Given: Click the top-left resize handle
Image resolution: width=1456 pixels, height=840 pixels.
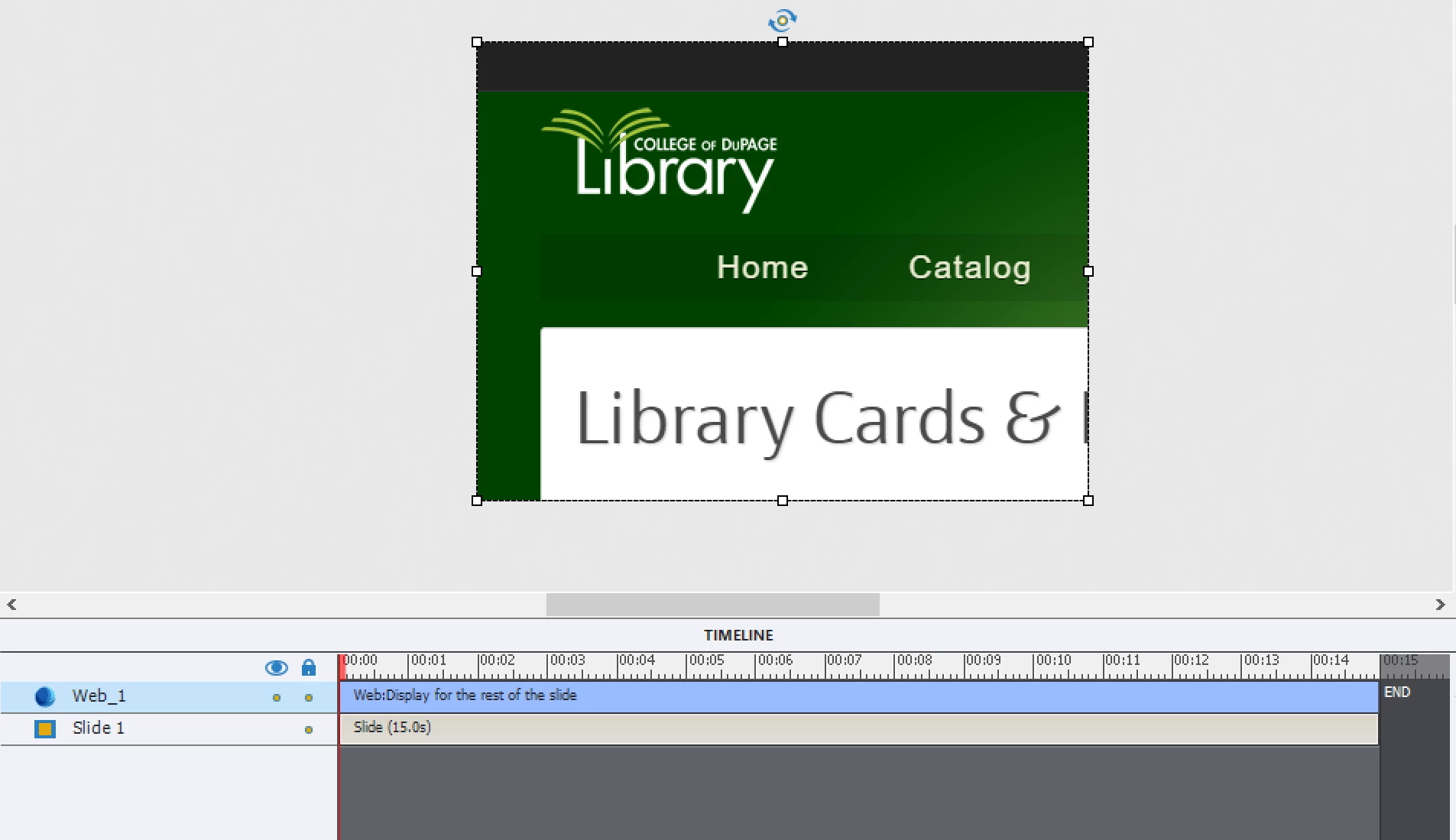Looking at the screenshot, I should point(477,42).
